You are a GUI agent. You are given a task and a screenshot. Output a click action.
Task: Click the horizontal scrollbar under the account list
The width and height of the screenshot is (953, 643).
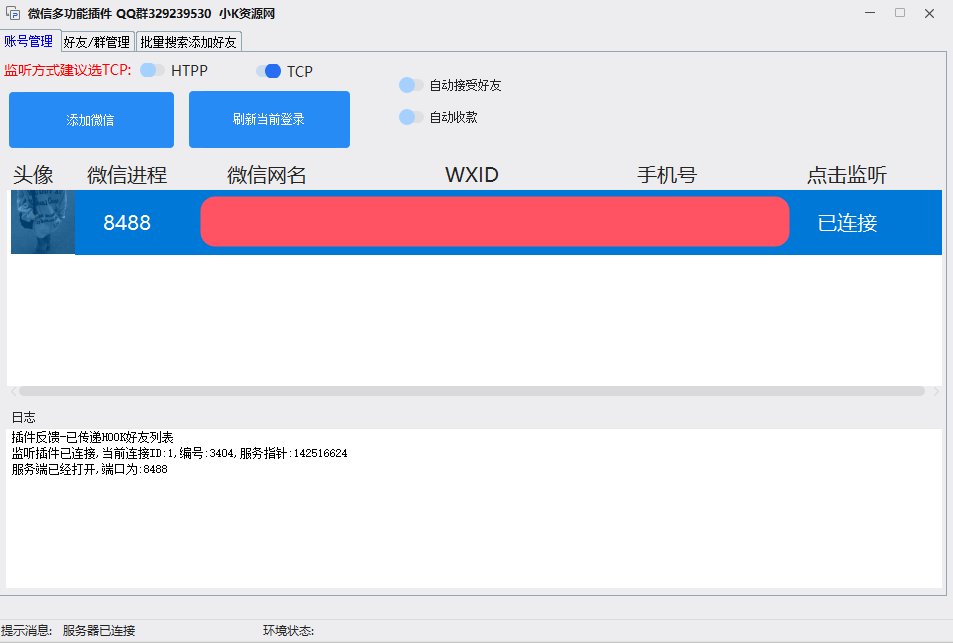click(470, 390)
